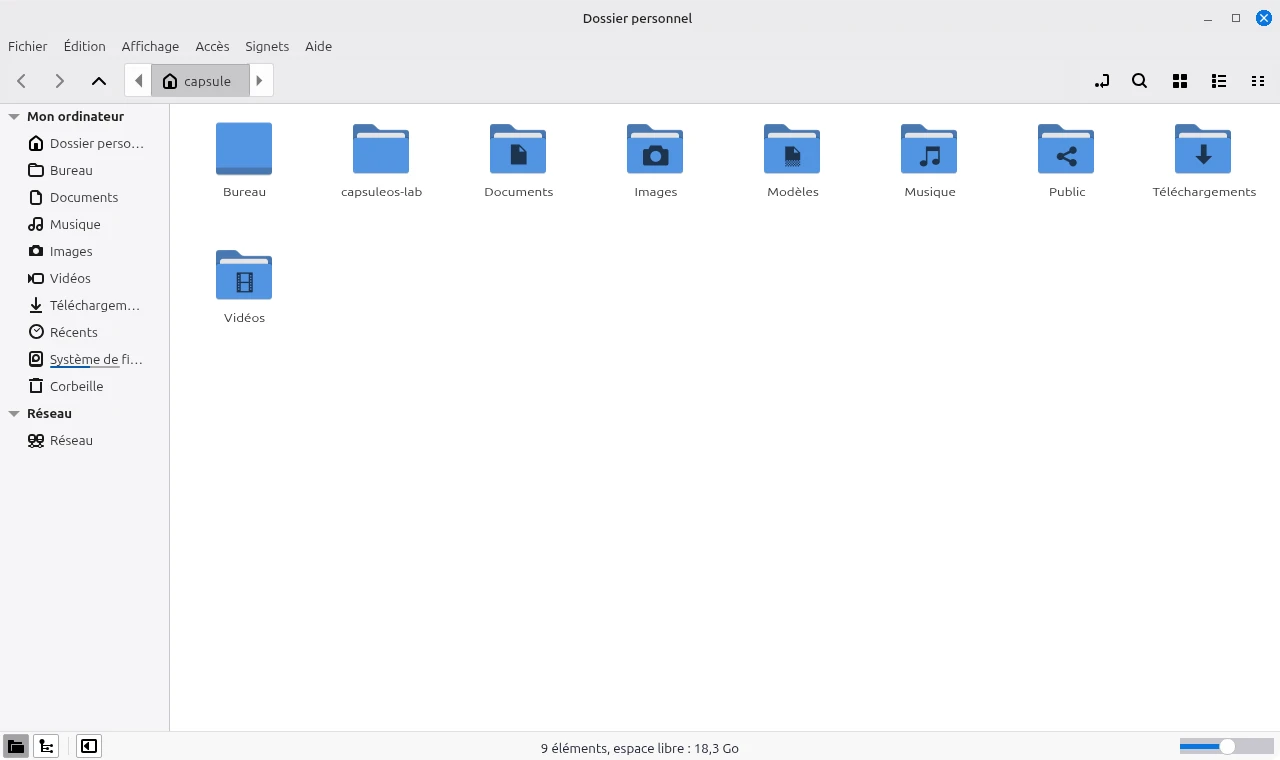The height and width of the screenshot is (760, 1280).
Task: Open the Signets menu
Action: point(267,46)
